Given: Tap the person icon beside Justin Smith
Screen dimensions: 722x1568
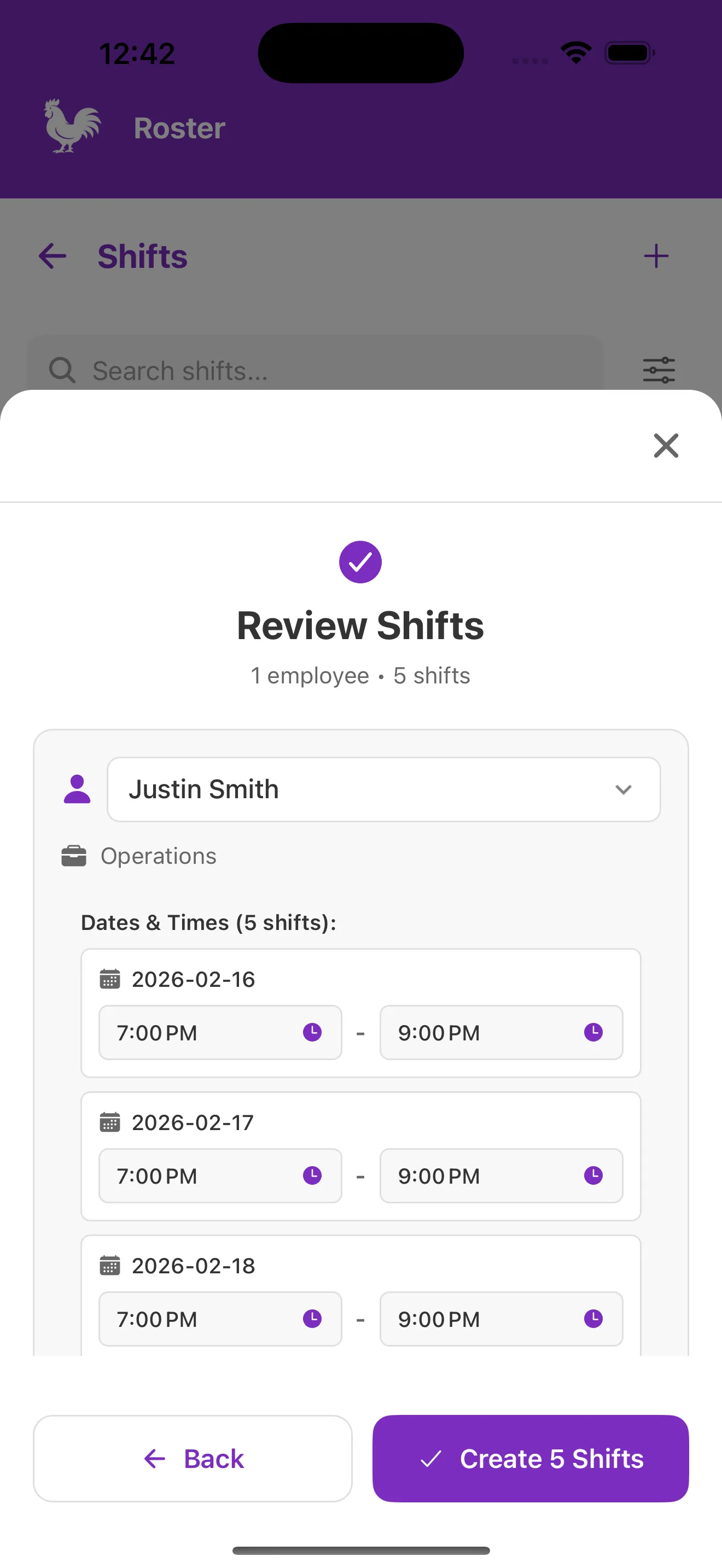Looking at the screenshot, I should tap(77, 789).
